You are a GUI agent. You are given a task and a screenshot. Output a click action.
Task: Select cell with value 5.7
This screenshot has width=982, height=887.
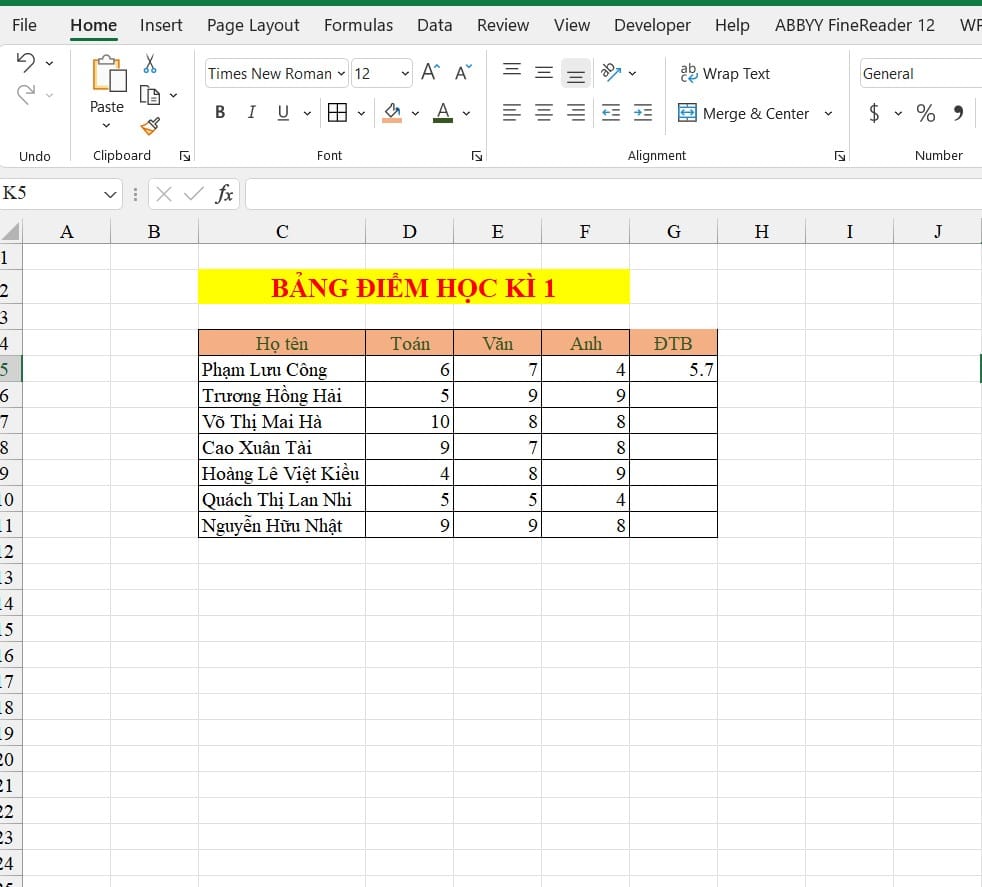674,369
